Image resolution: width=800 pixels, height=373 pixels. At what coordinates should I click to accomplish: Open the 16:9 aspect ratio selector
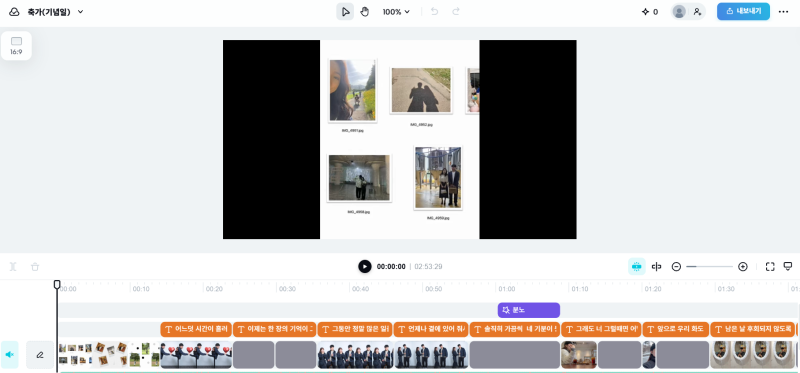16,45
